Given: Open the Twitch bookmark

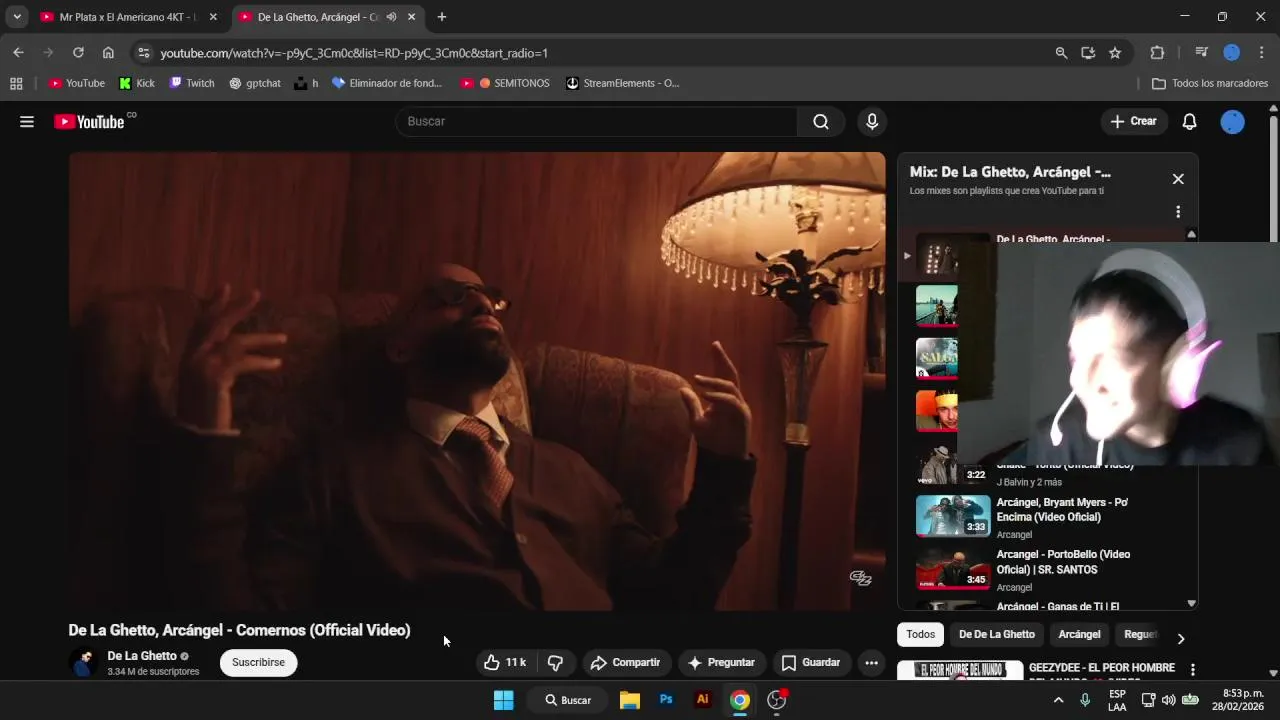Looking at the screenshot, I should [x=192, y=83].
